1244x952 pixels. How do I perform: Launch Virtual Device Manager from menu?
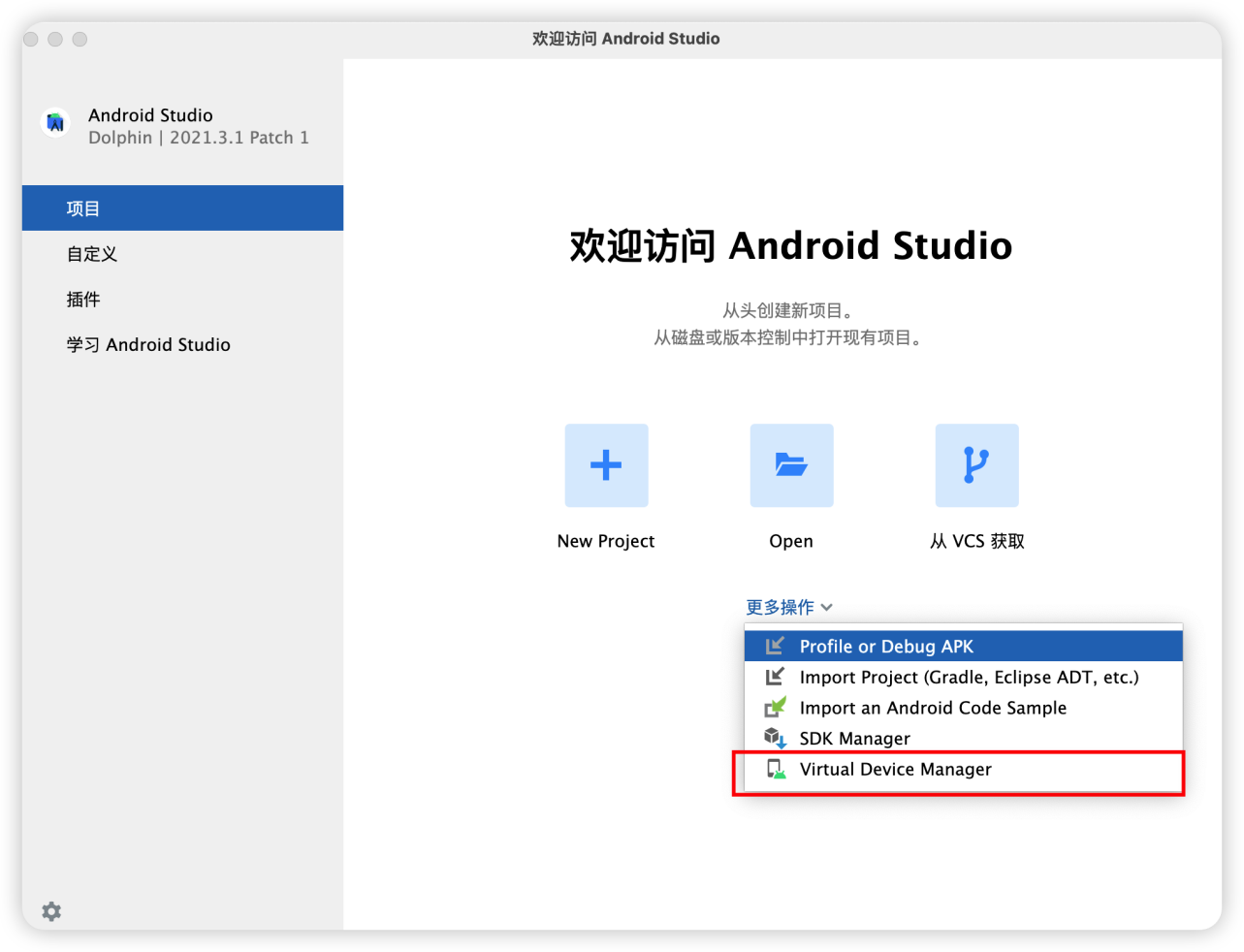pyautogui.click(x=964, y=769)
